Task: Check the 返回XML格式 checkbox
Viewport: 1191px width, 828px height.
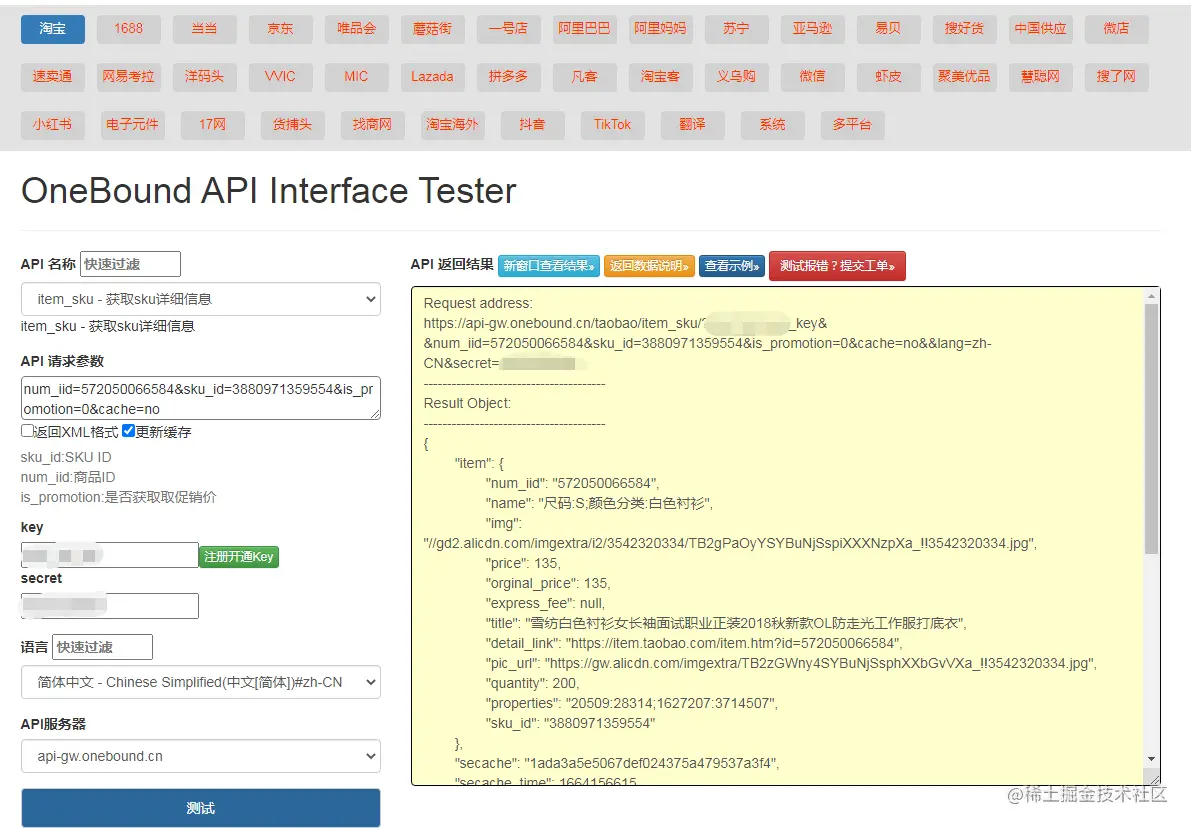Action: click(x=27, y=431)
